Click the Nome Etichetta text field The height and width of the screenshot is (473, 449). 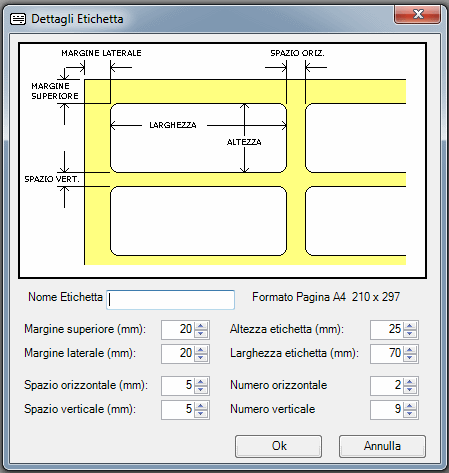(x=170, y=300)
